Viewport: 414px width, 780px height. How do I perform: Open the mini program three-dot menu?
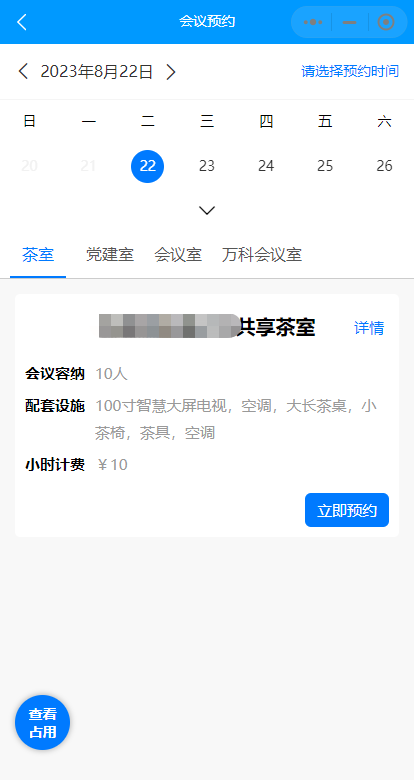(312, 22)
